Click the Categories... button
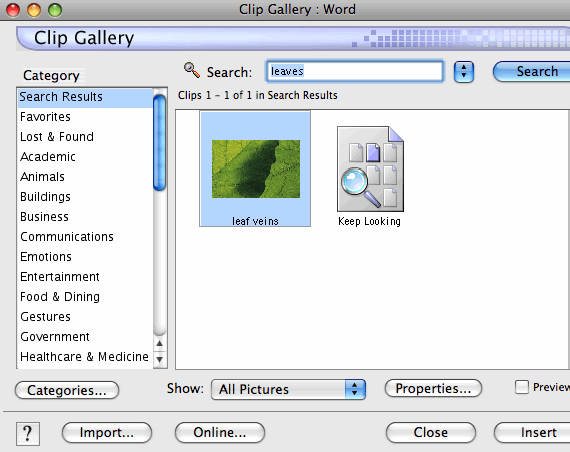This screenshot has width=570, height=452. (x=67, y=390)
